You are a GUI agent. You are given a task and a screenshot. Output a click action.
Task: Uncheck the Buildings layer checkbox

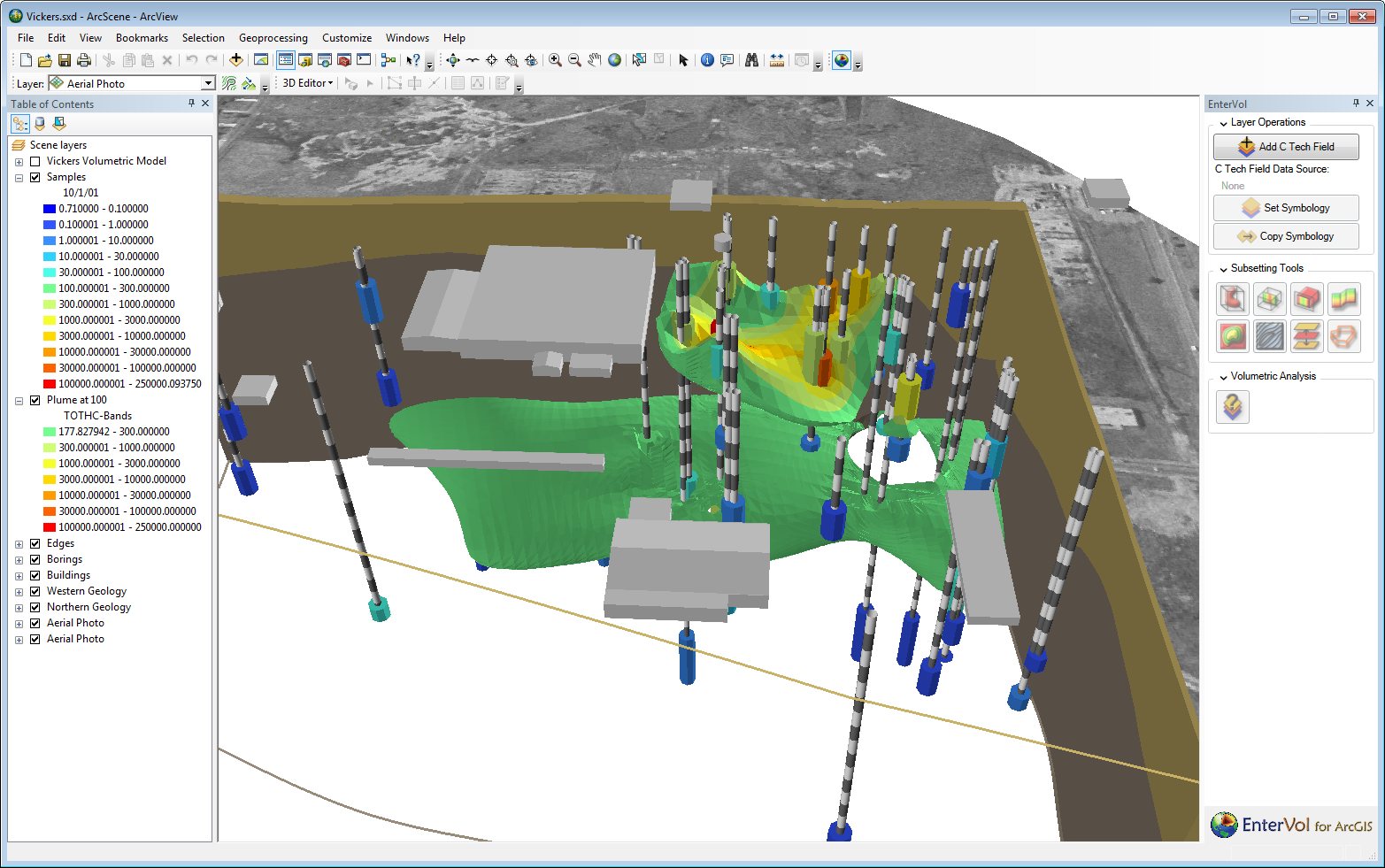[35, 575]
